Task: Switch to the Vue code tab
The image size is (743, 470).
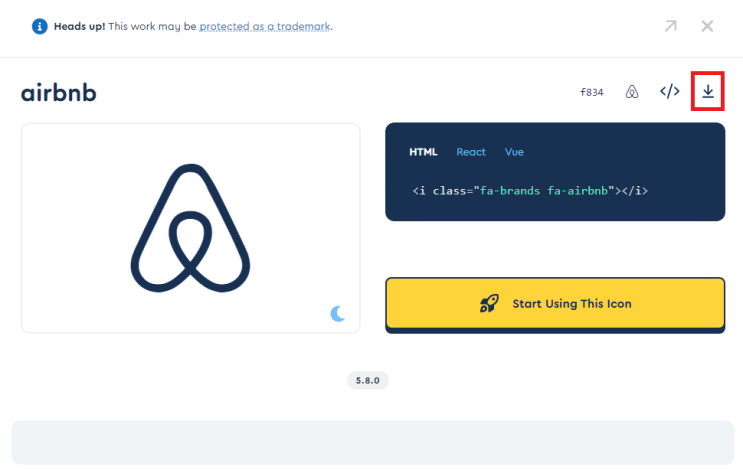Action: click(x=514, y=152)
